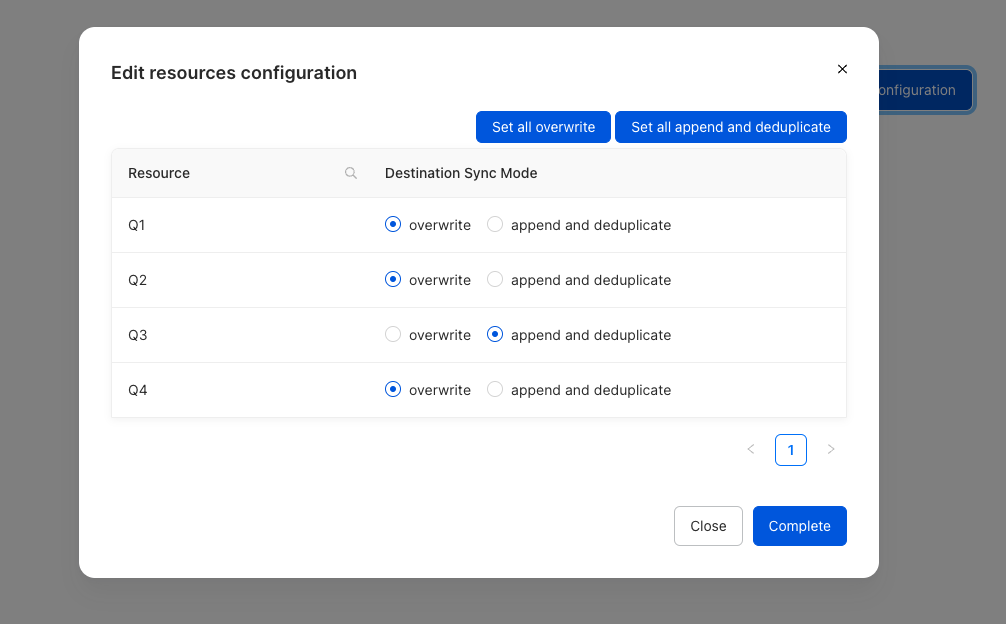
Task: Select append and deduplicate for Q2
Action: point(495,280)
